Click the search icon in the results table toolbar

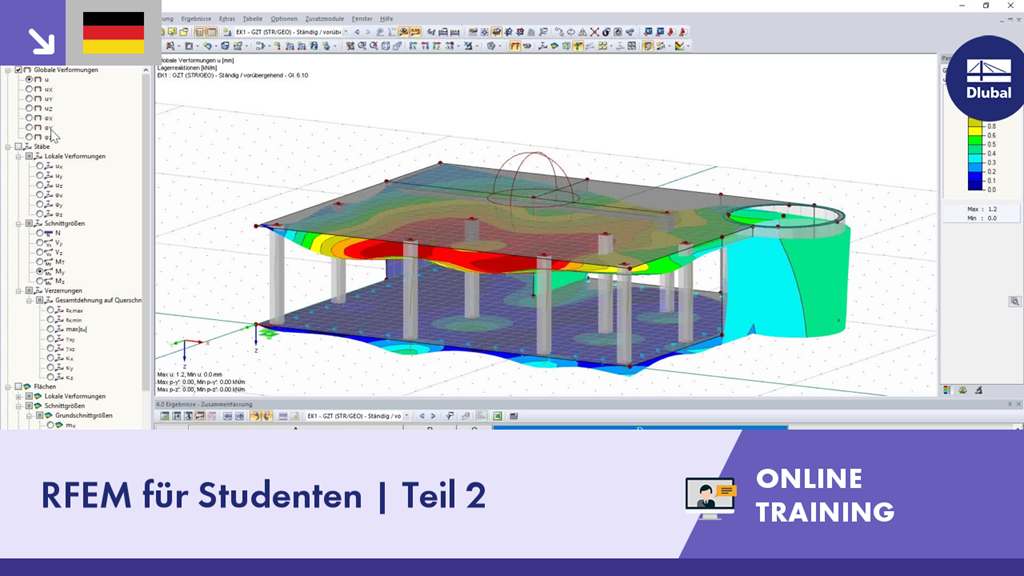449,416
